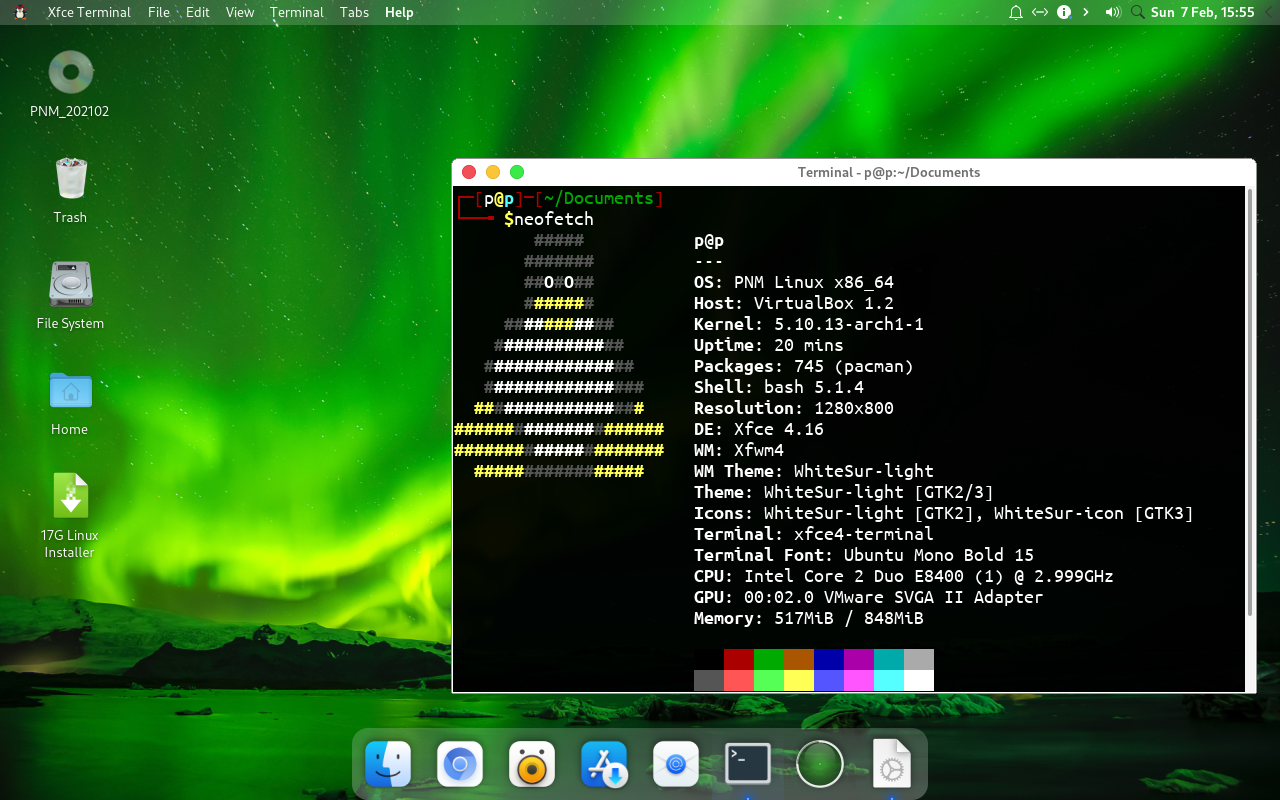1280x800 pixels.
Task: Open the Help menu
Action: (399, 12)
